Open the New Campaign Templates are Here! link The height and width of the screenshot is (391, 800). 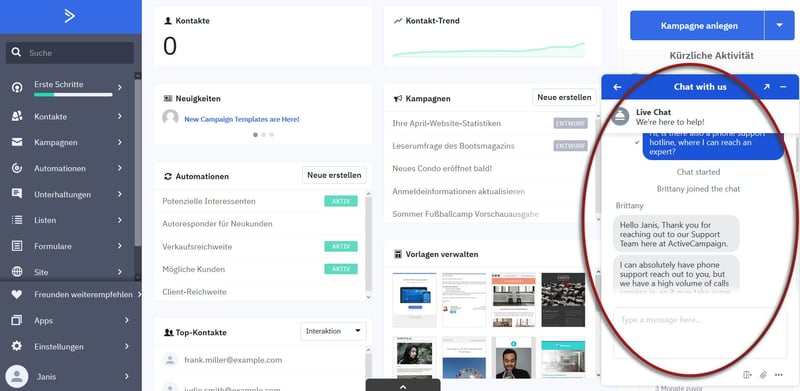coord(242,119)
